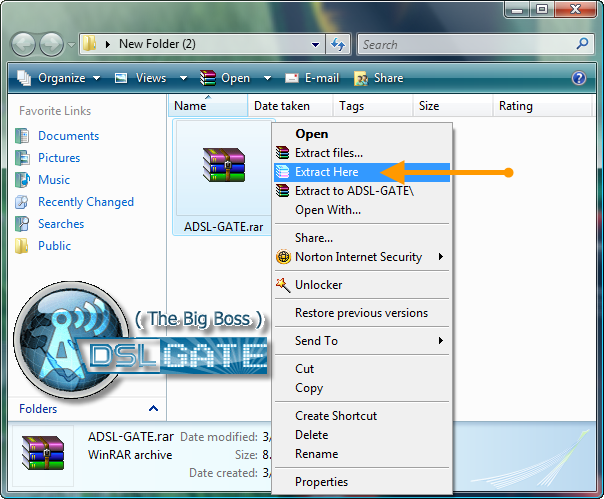The width and height of the screenshot is (604, 499).
Task: Open the Music favorite link
Action: 54,180
